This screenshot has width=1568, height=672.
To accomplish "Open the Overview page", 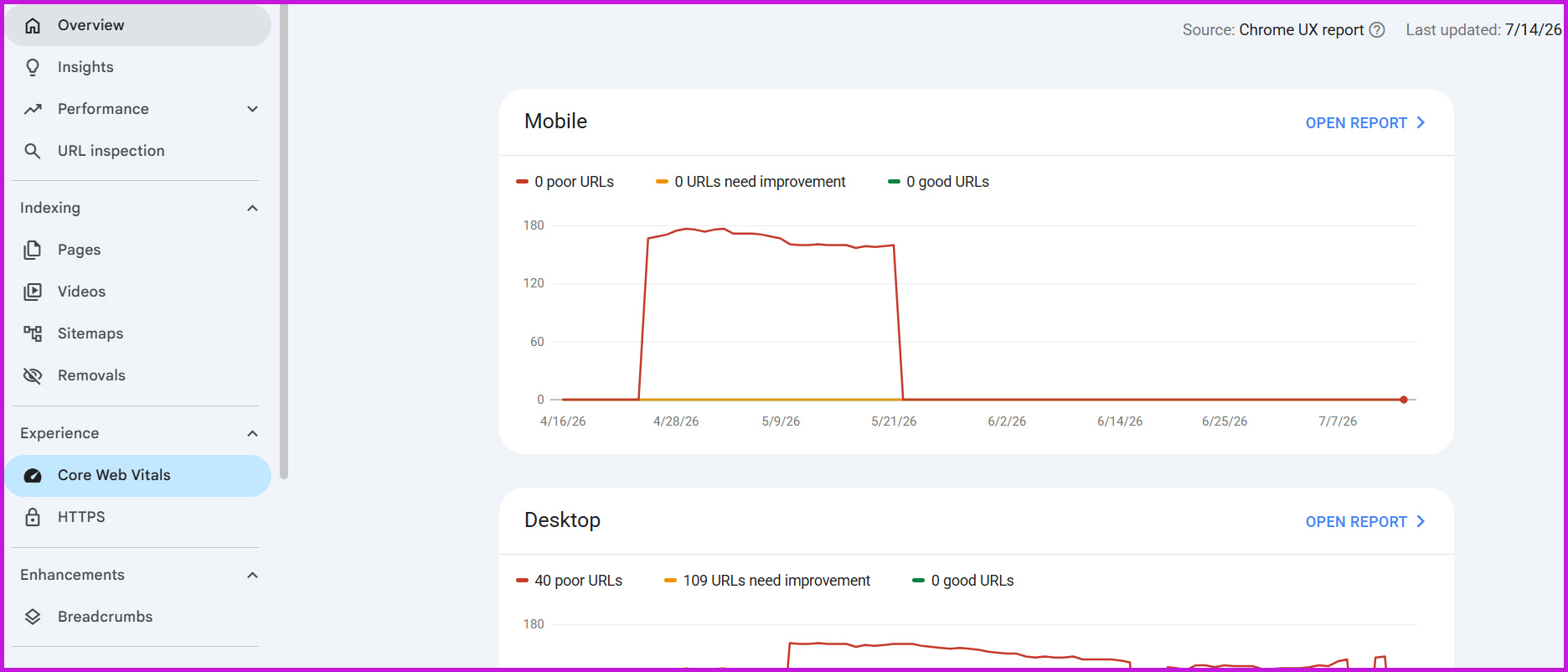I will click(138, 25).
